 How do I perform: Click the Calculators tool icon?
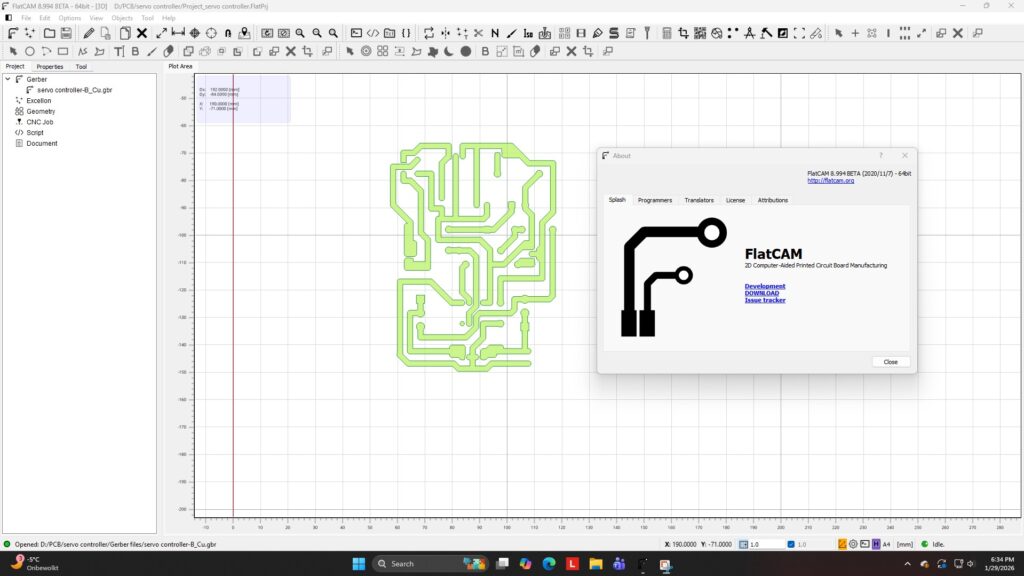pyautogui.click(x=666, y=33)
